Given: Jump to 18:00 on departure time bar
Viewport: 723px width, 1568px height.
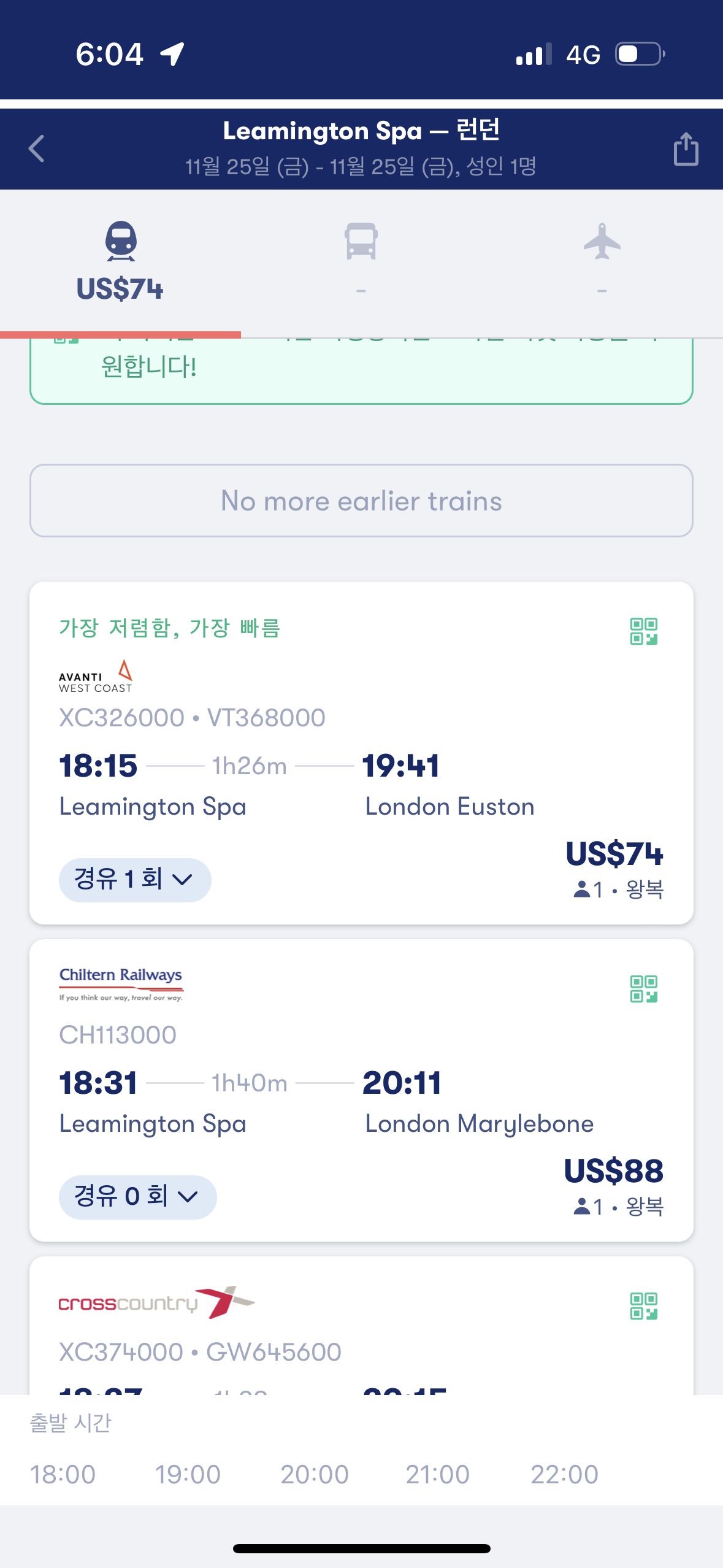Looking at the screenshot, I should coord(63,1474).
